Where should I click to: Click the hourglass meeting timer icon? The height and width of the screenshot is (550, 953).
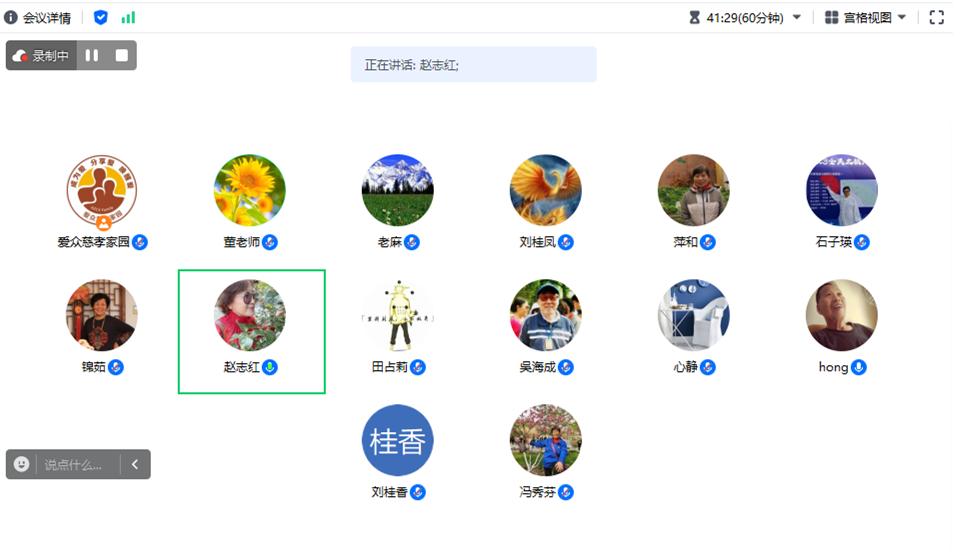(695, 18)
